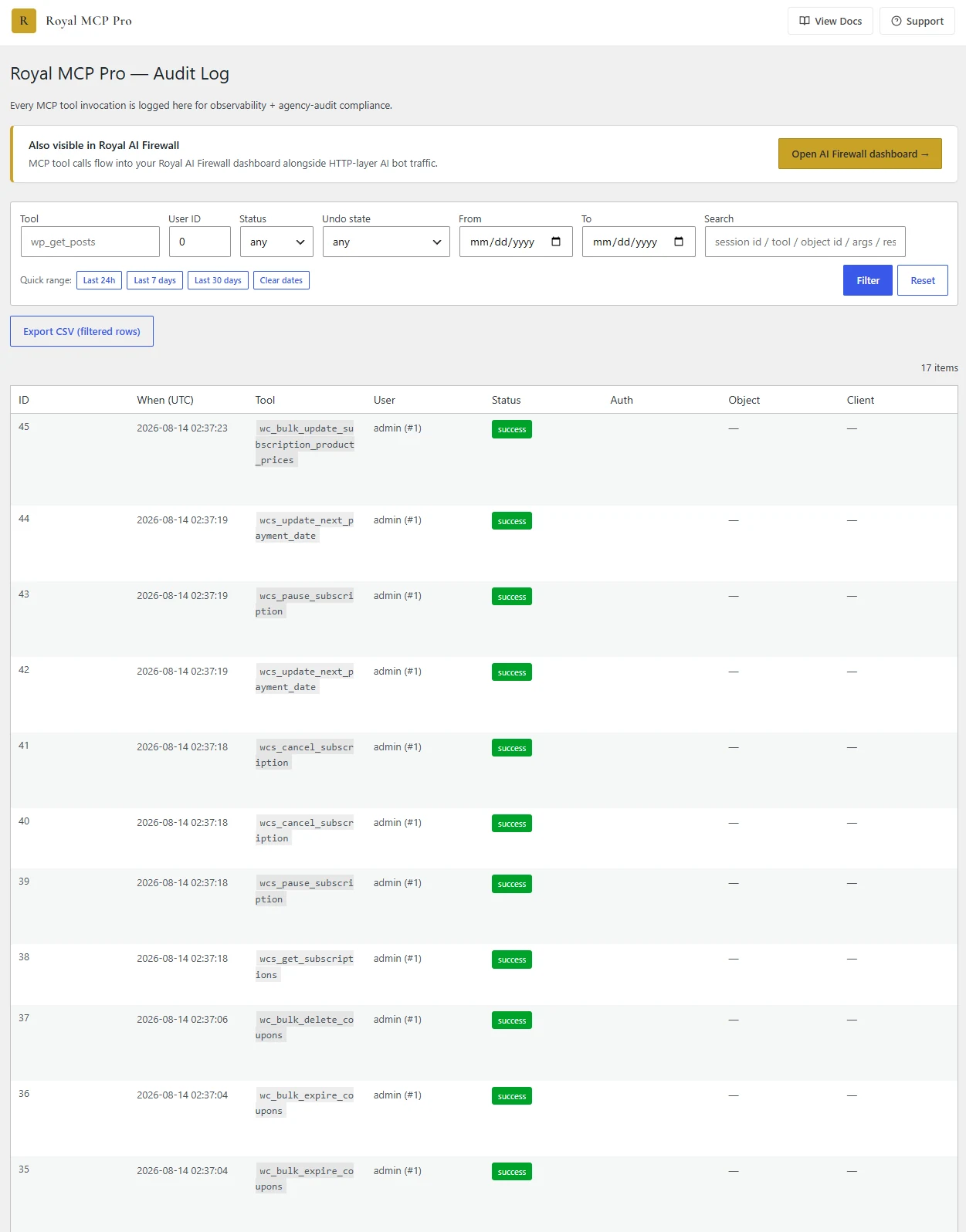Click wcs_cancel_subscription in row 41

coord(305,755)
